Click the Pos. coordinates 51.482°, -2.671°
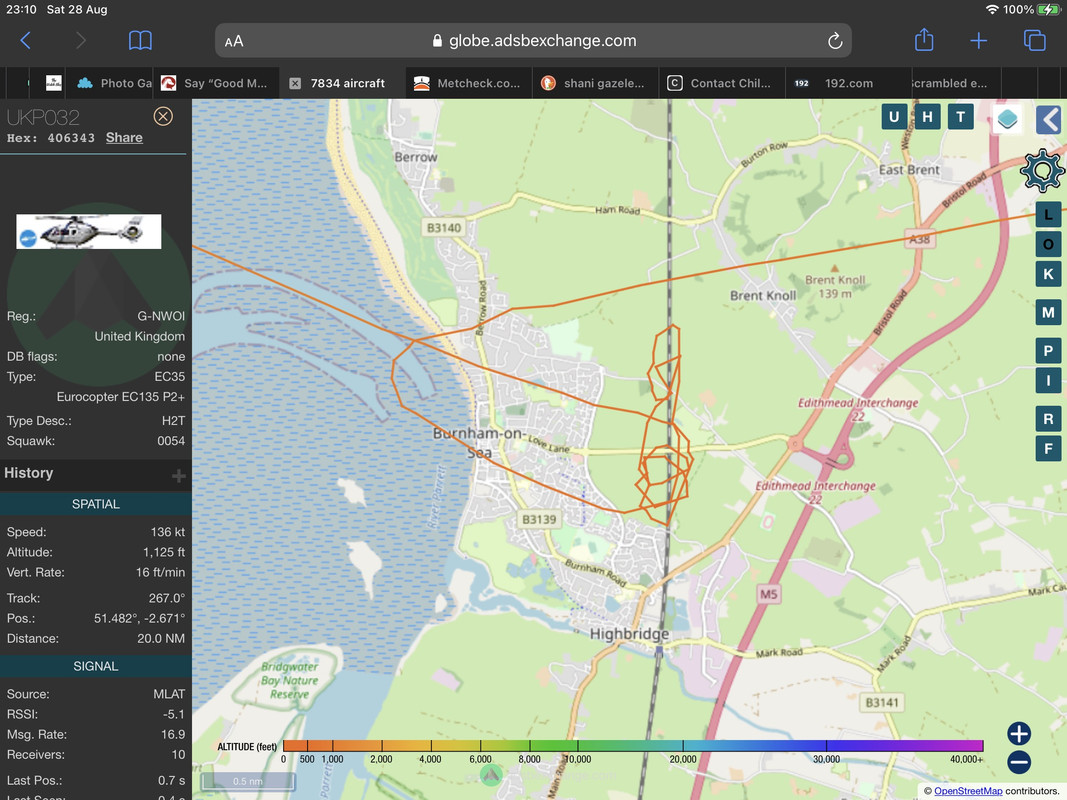 [x=139, y=618]
